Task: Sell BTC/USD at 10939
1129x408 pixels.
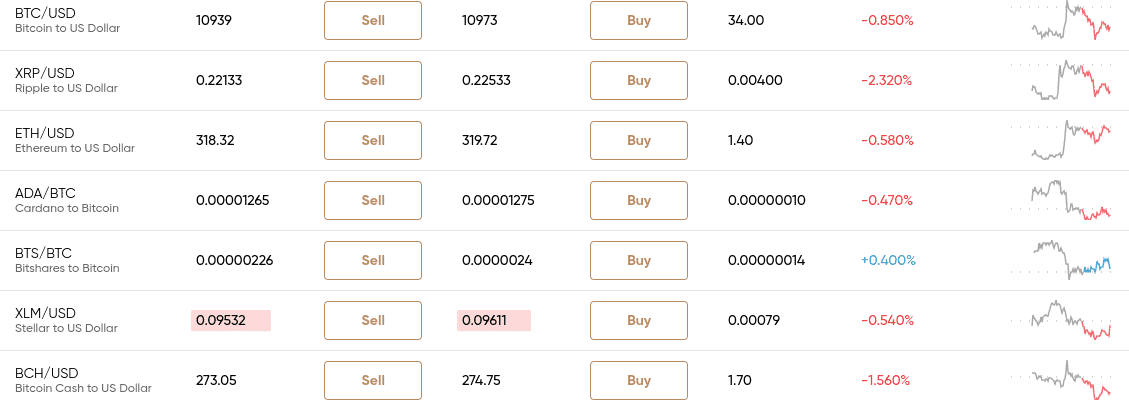Action: click(x=373, y=20)
